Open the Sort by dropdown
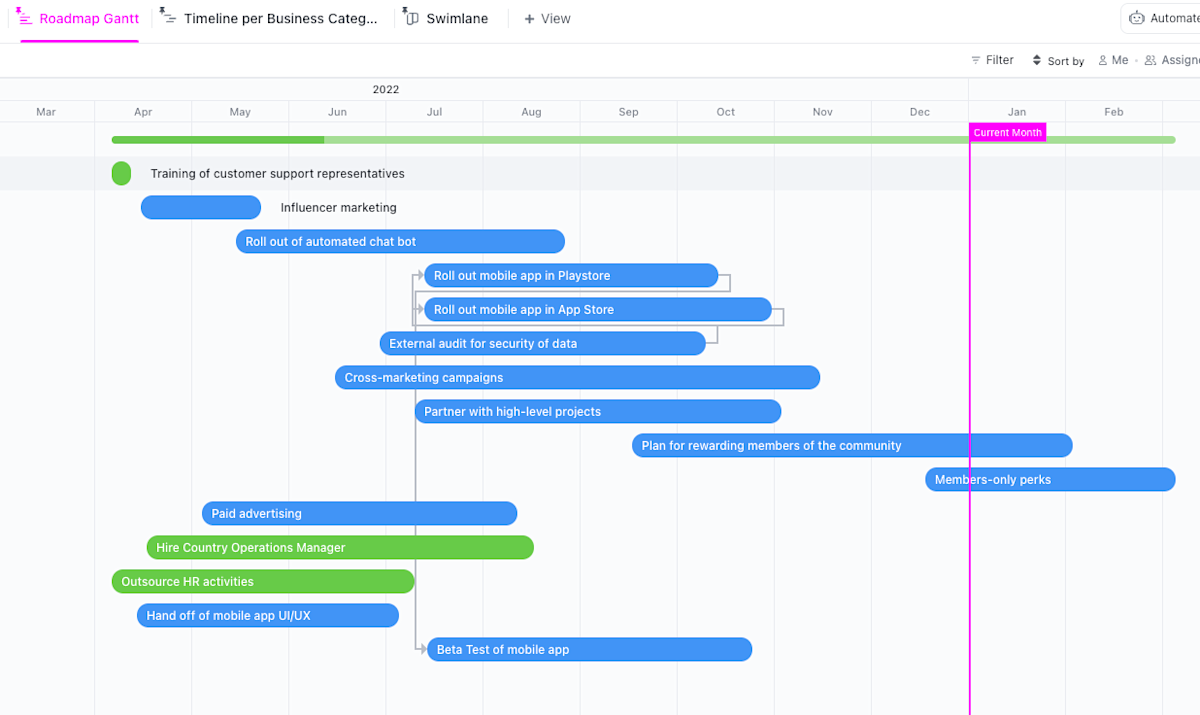This screenshot has height=715, width=1200. pyautogui.click(x=1057, y=60)
